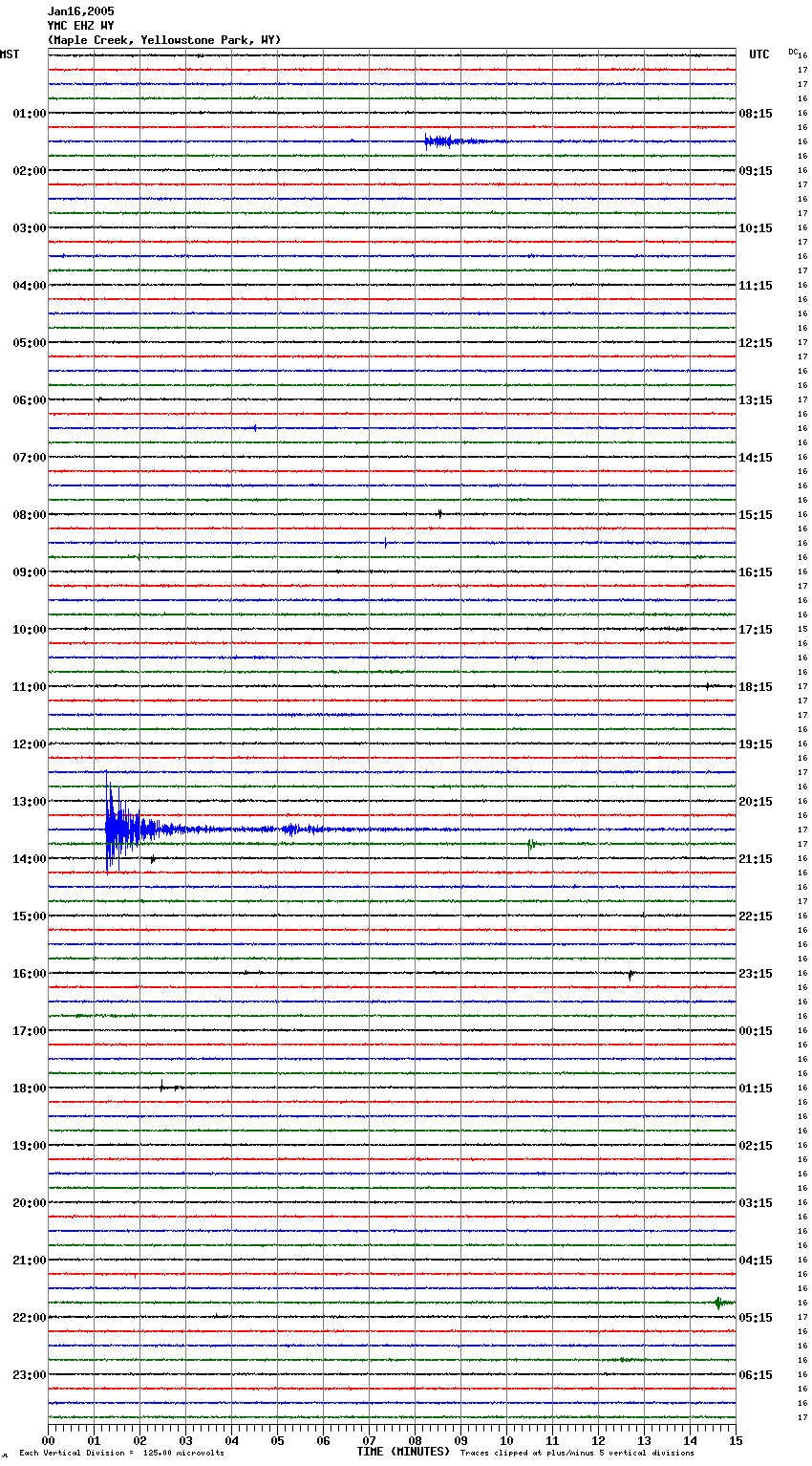Select the 07:00 MST time label
Screen dimensions: 812x1466
[30, 458]
